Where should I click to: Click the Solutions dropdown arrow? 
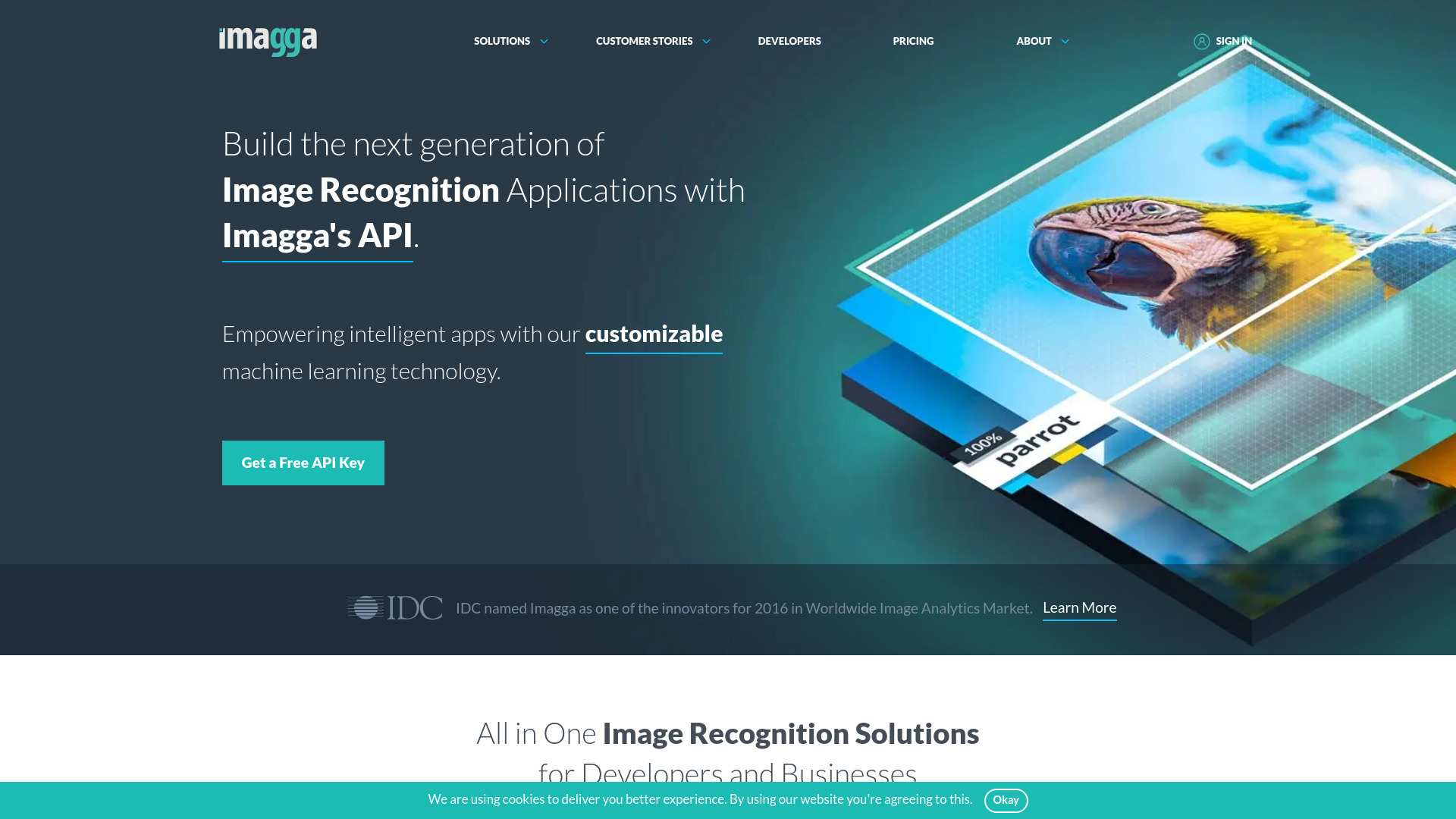point(544,41)
